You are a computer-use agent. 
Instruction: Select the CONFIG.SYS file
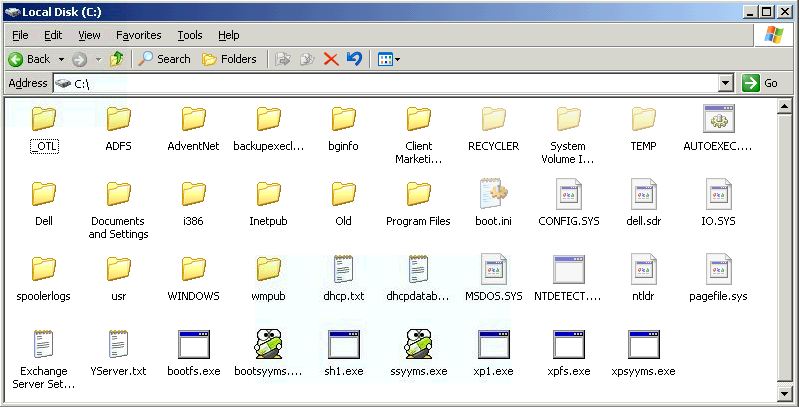click(x=569, y=203)
